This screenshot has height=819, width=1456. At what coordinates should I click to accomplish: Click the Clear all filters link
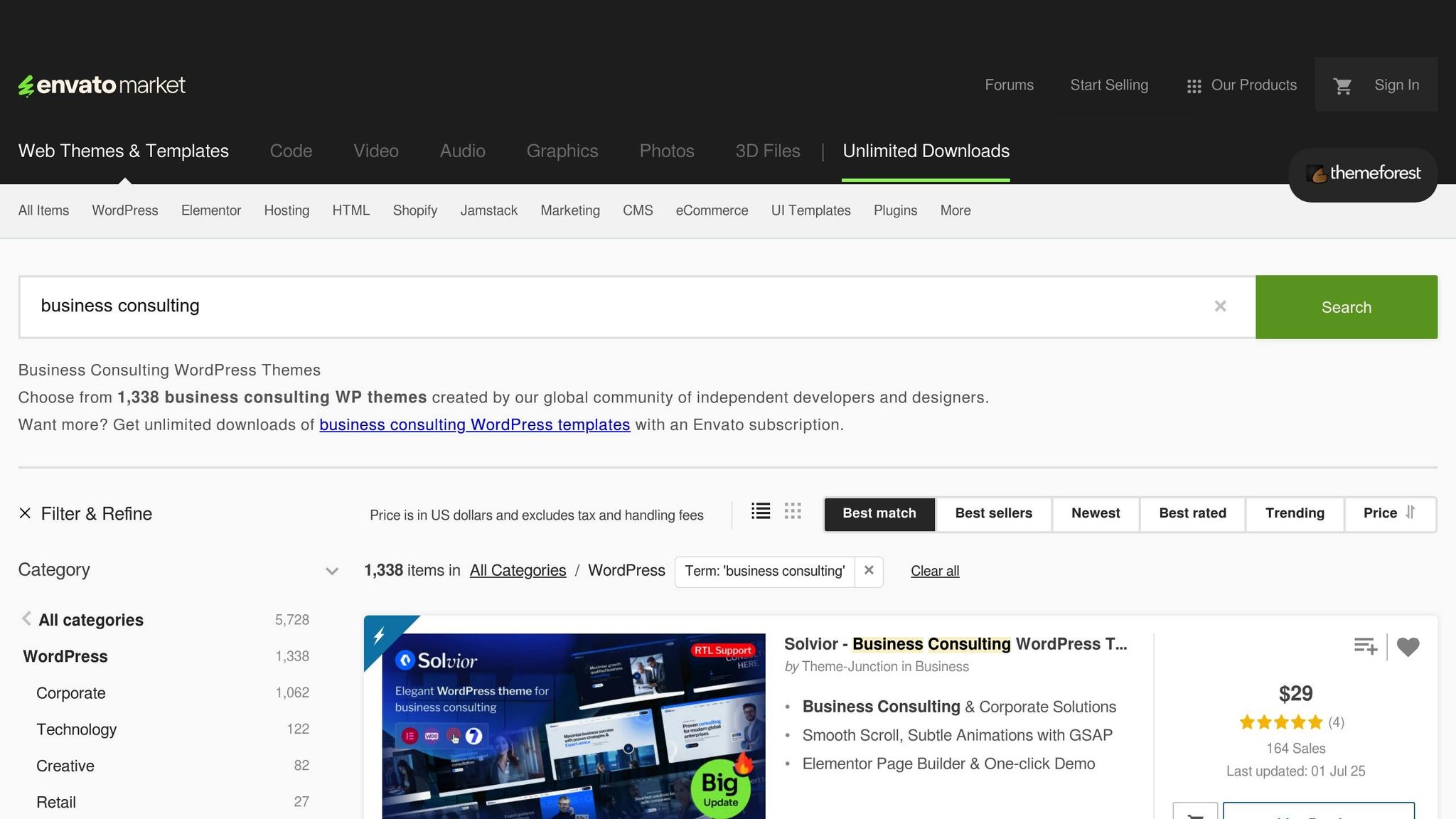pos(935,571)
